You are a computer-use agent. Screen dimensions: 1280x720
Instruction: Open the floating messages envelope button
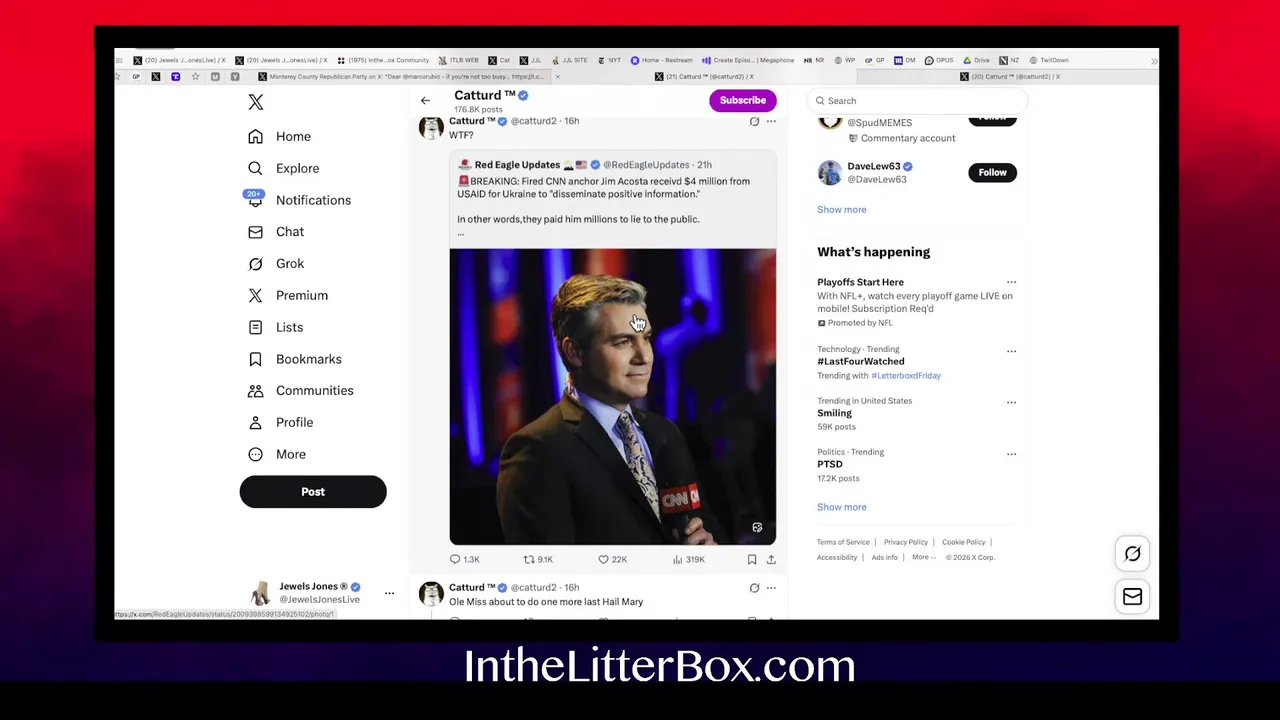[x=1132, y=597]
